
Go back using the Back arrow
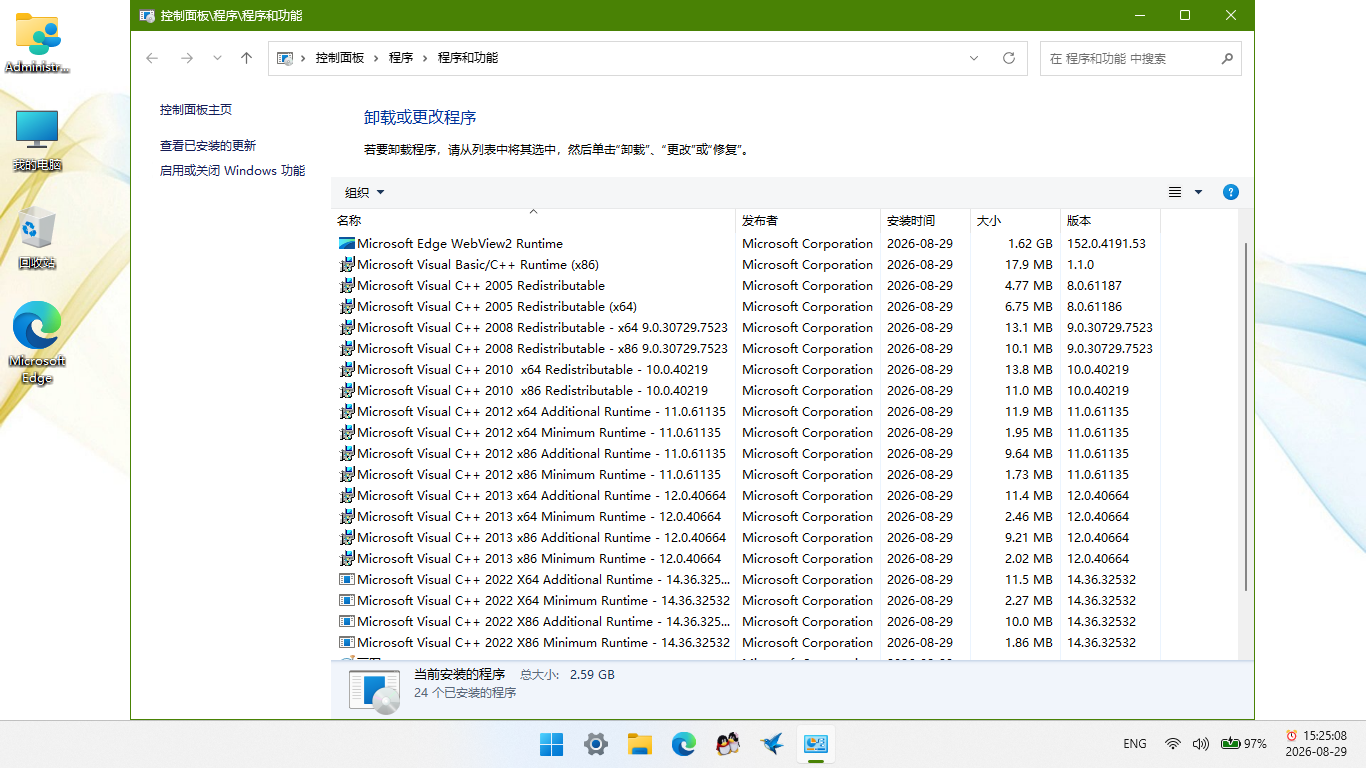pyautogui.click(x=152, y=58)
